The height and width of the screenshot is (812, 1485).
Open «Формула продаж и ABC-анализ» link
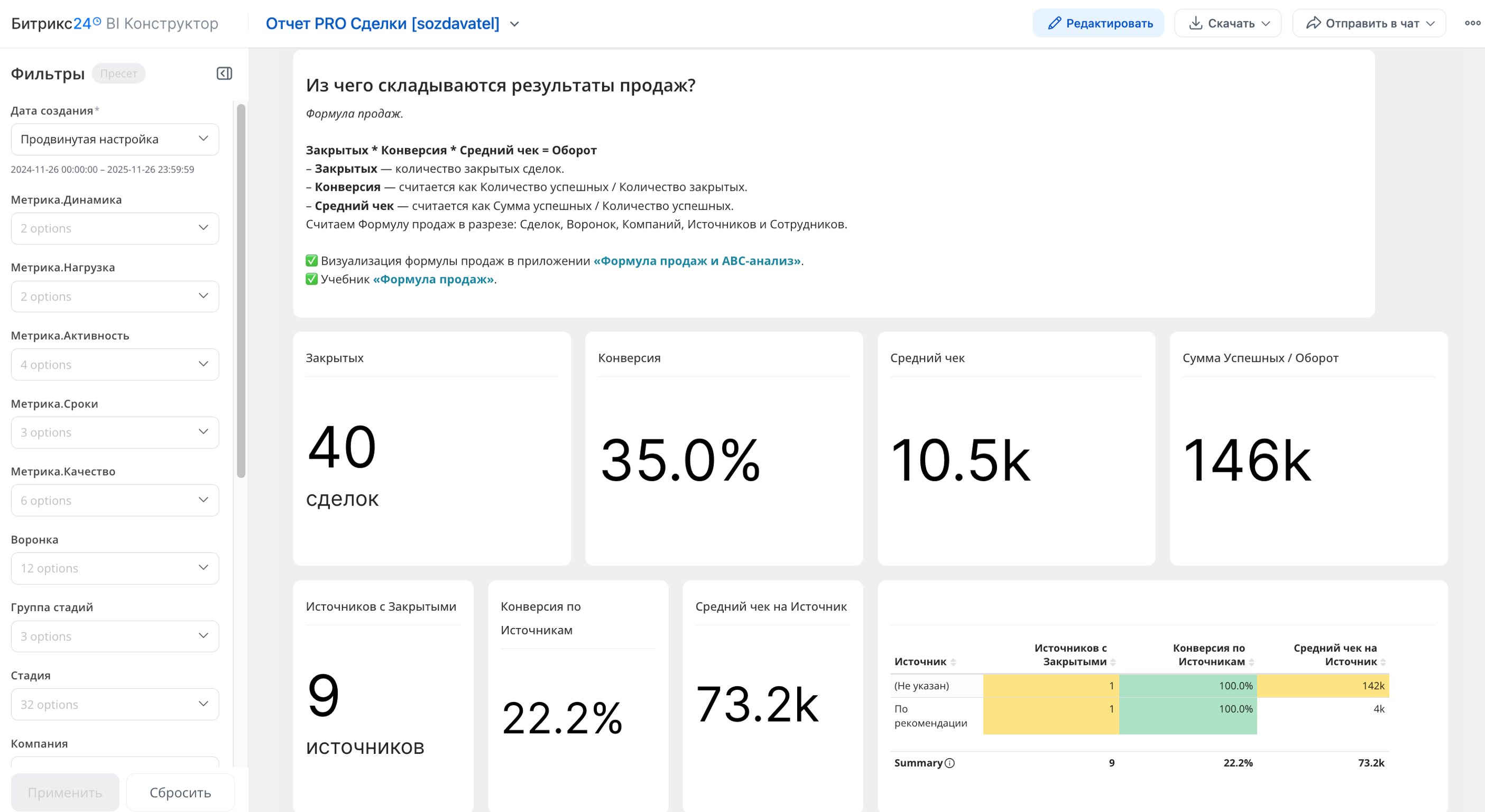click(x=697, y=261)
